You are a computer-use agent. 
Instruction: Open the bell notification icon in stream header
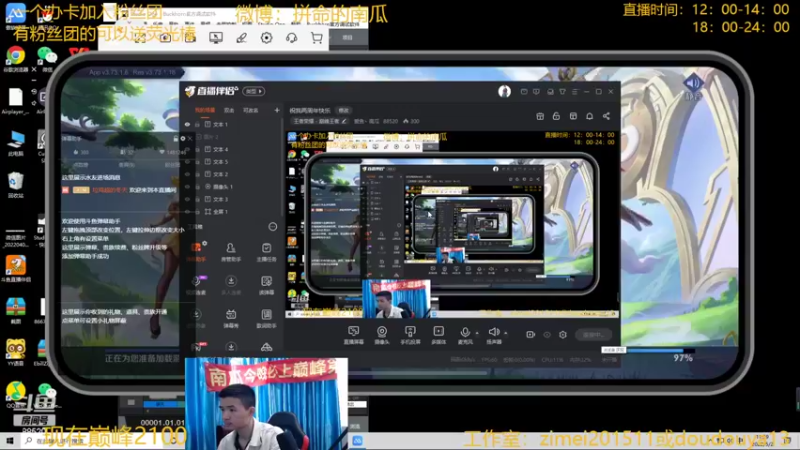click(x=589, y=116)
